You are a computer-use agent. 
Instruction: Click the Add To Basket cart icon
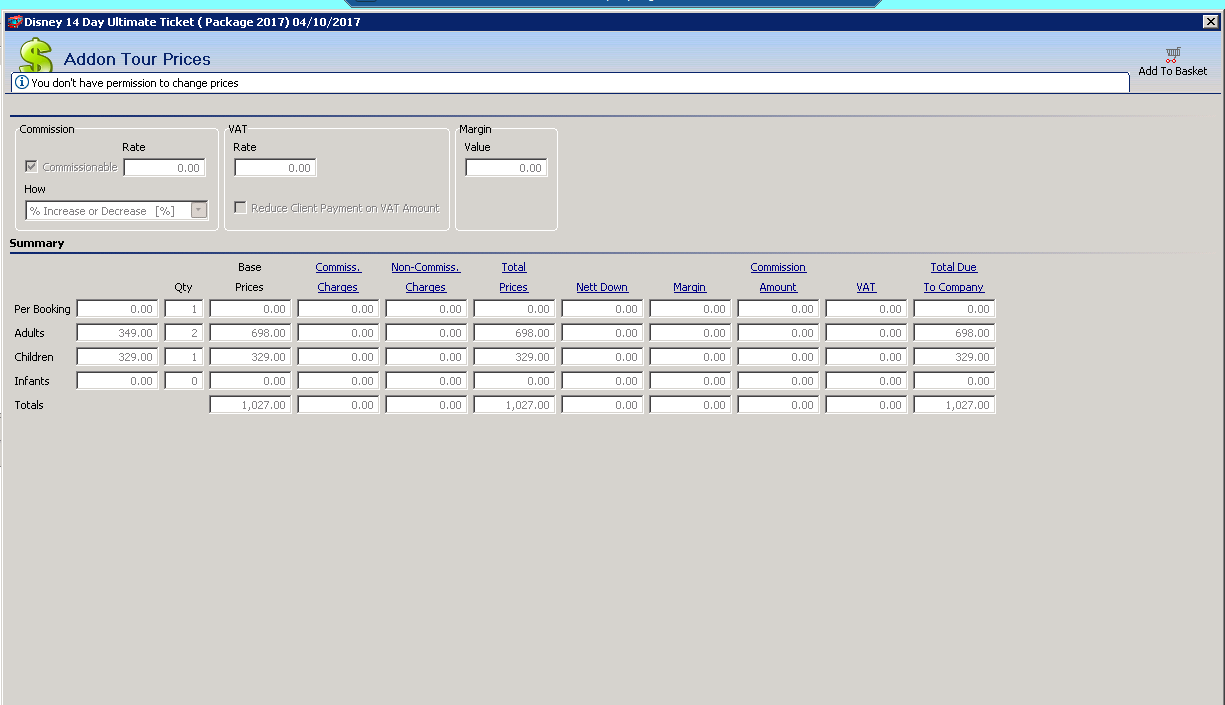(1173, 55)
